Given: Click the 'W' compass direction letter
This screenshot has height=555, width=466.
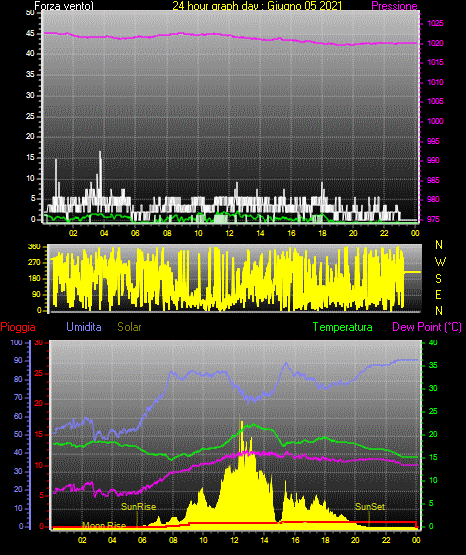Looking at the screenshot, I should (x=440, y=262).
